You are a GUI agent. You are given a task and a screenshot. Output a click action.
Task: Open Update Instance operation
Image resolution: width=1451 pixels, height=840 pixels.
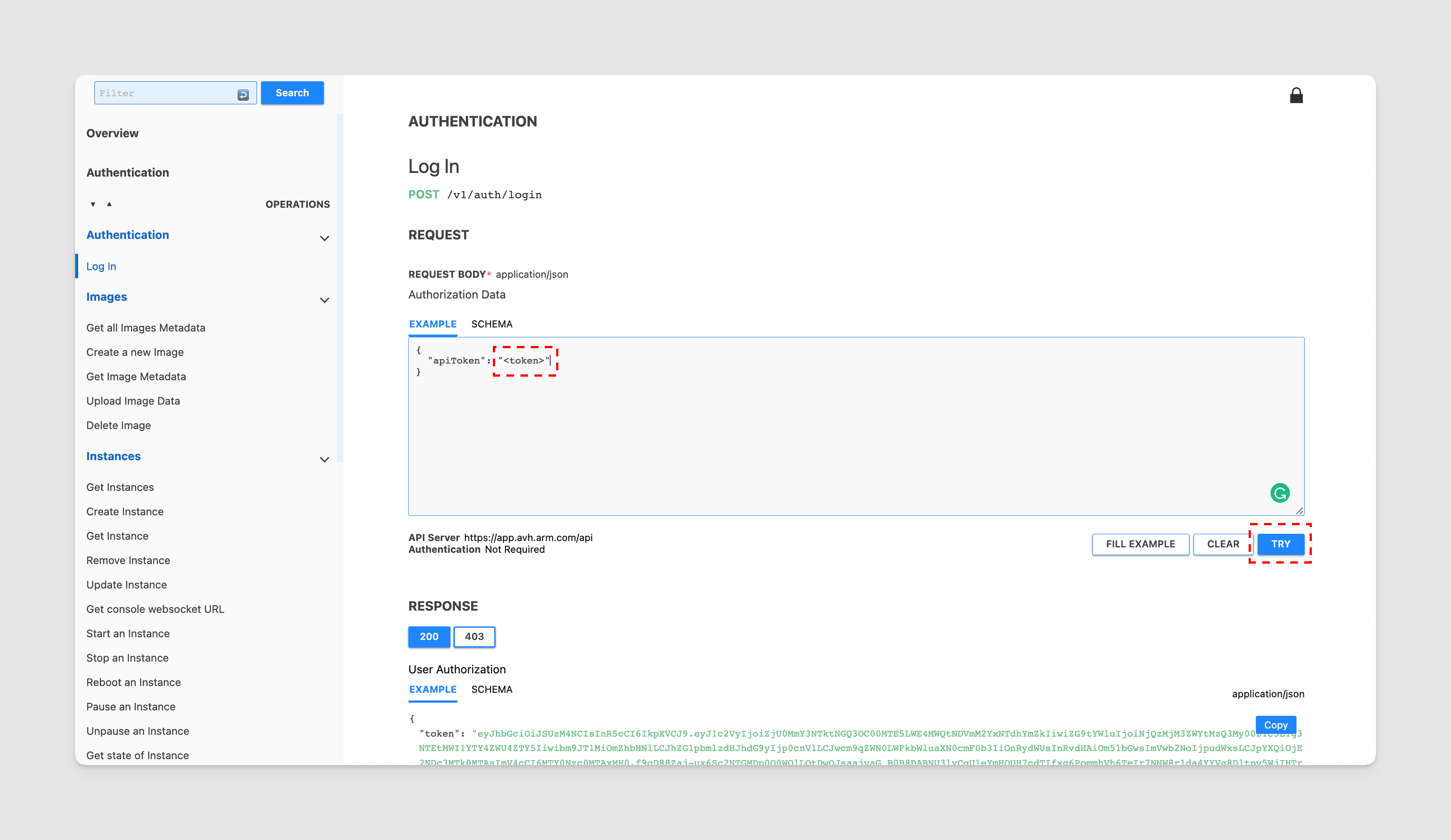(126, 584)
